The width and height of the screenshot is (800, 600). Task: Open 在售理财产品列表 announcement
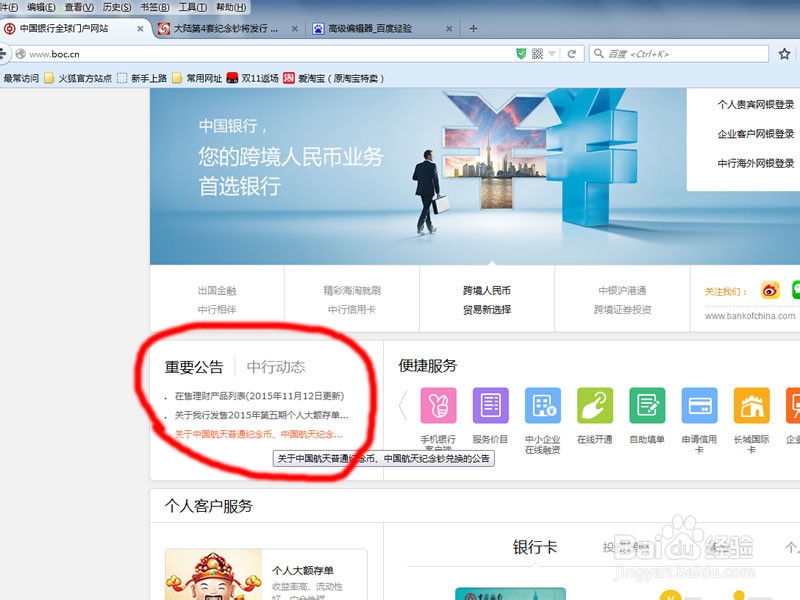point(259,396)
